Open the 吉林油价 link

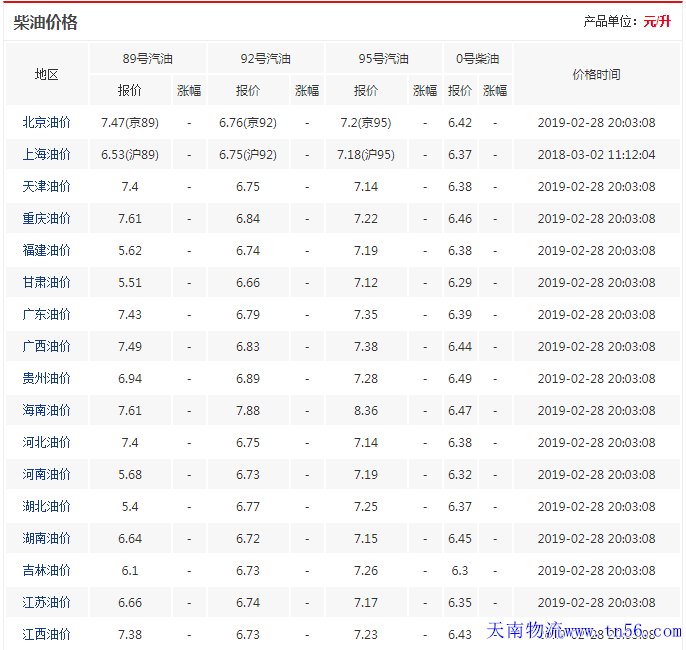pyautogui.click(x=46, y=570)
